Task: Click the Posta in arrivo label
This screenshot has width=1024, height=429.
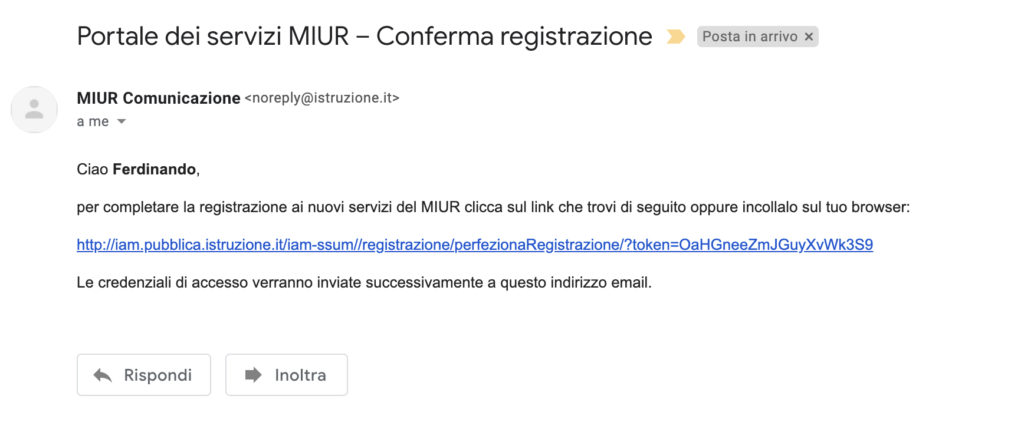Action: (750, 37)
